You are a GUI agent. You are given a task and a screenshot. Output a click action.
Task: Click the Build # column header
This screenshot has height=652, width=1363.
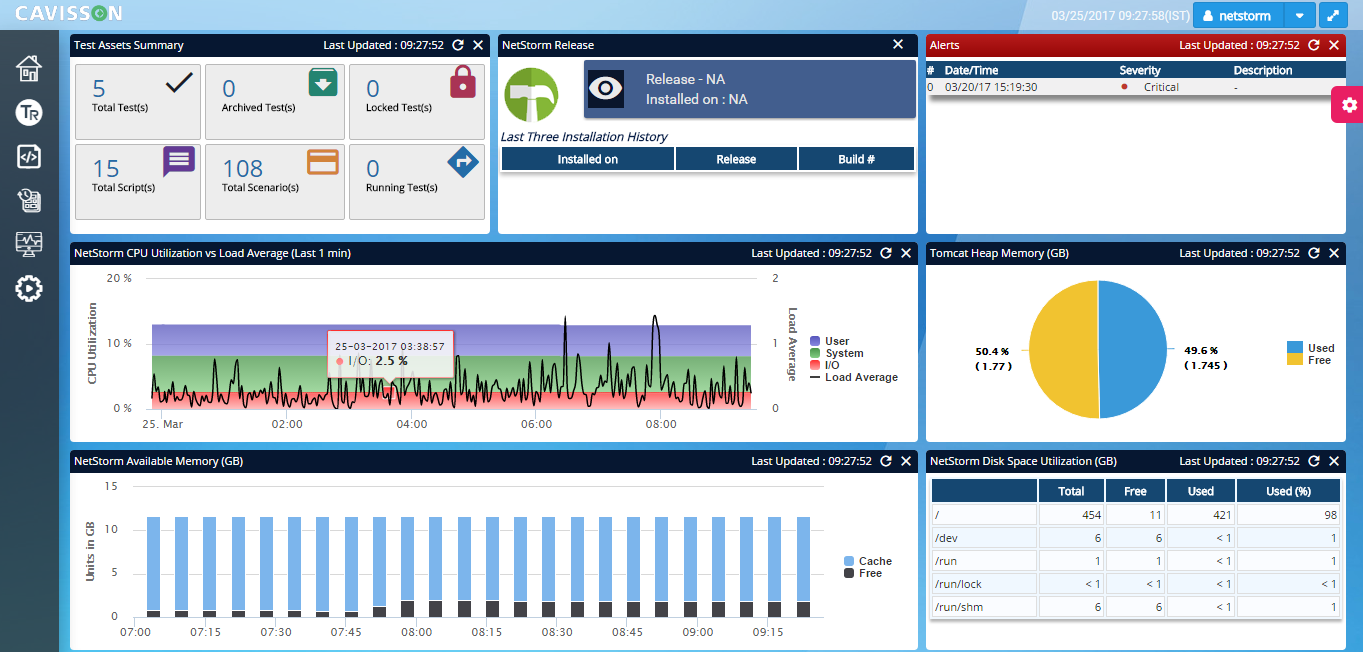(x=857, y=159)
